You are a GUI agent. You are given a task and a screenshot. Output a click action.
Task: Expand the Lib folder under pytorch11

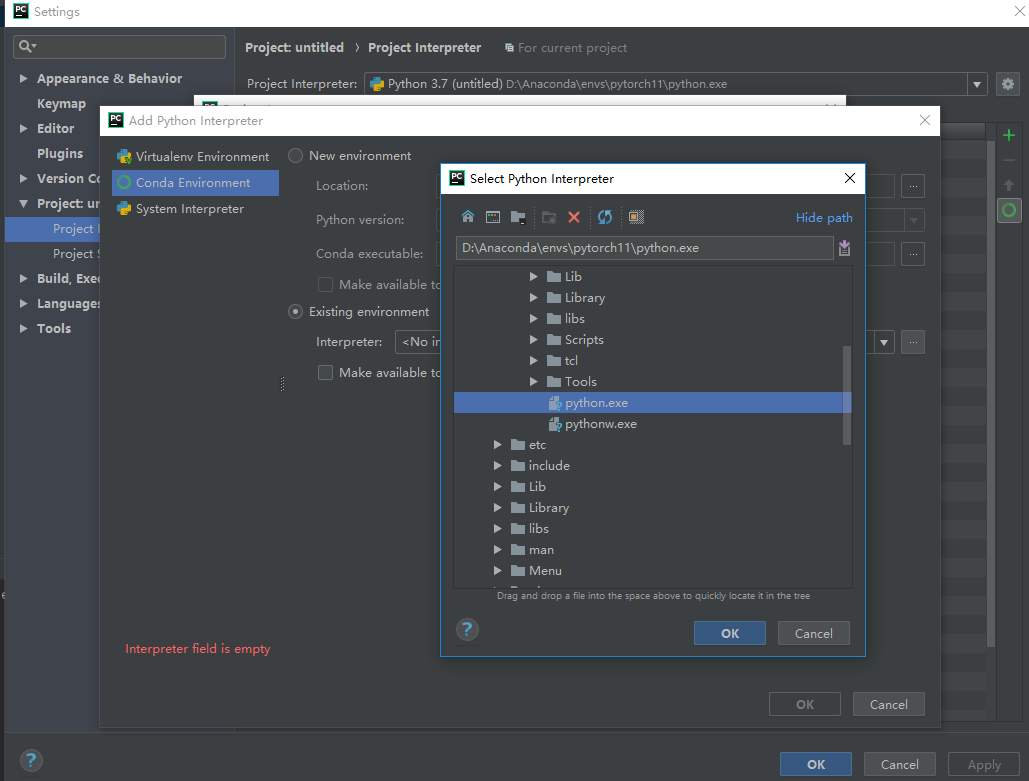click(x=534, y=277)
